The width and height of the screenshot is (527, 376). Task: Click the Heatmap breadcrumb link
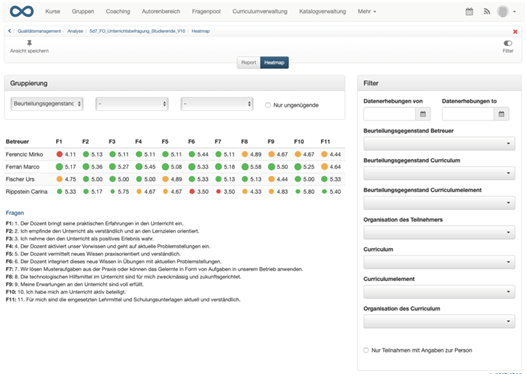point(201,31)
